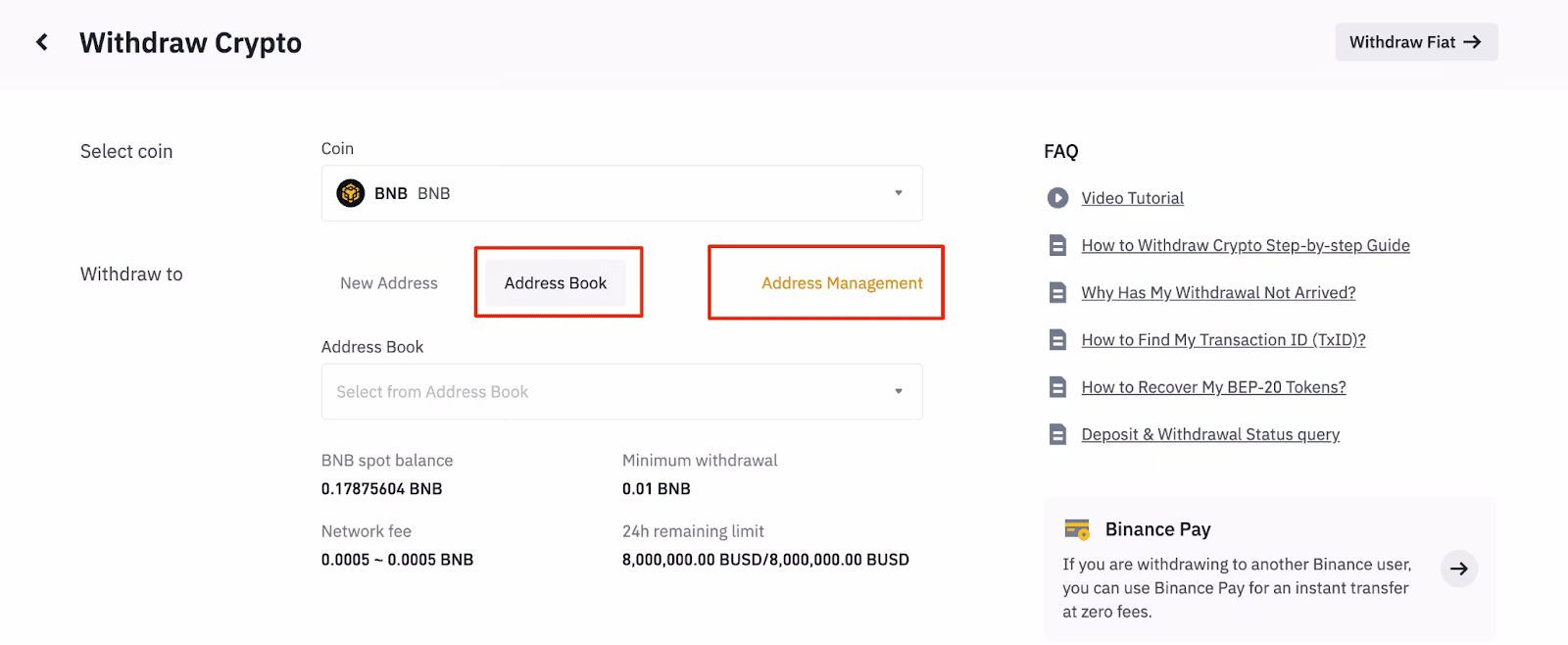Click document icon beside Transaction ID question
Viewport: 1568px width, 645px height.
tap(1057, 340)
